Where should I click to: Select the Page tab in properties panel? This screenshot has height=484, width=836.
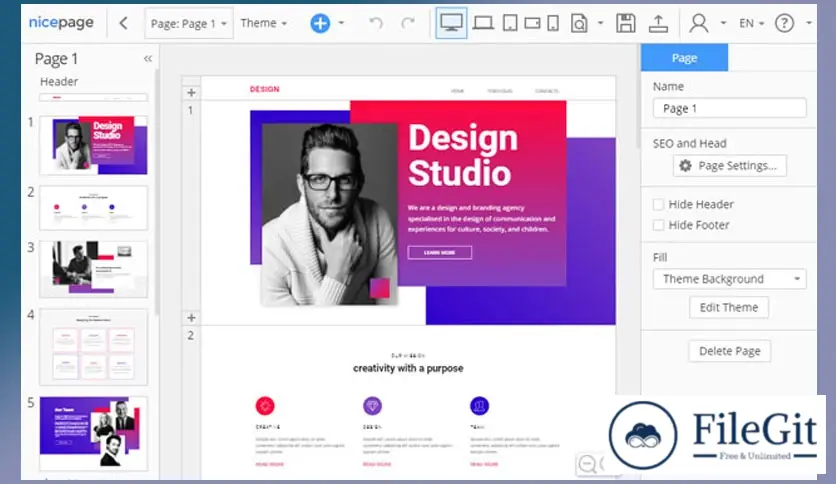(x=684, y=58)
